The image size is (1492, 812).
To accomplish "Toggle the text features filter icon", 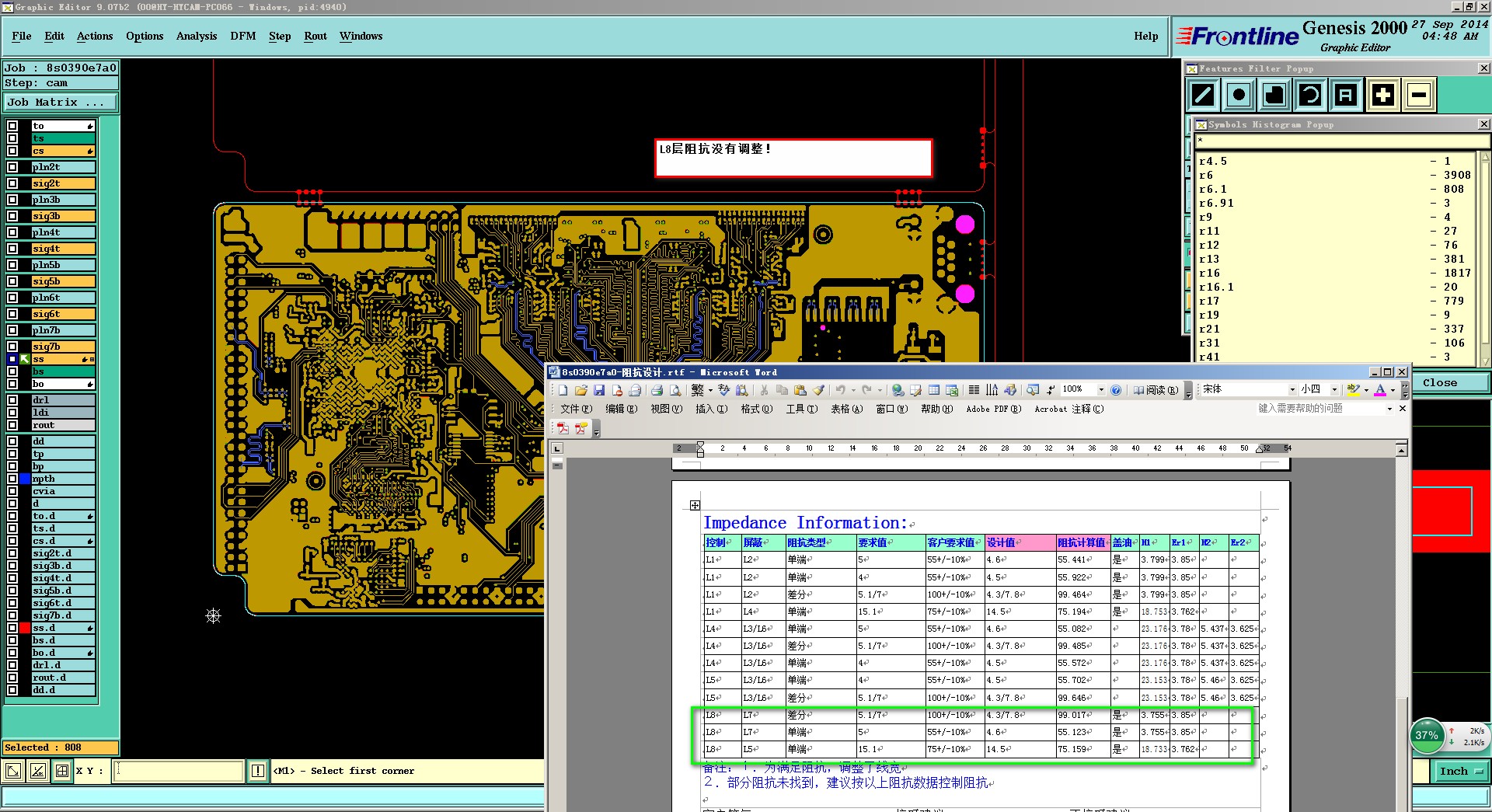I will [1346, 96].
